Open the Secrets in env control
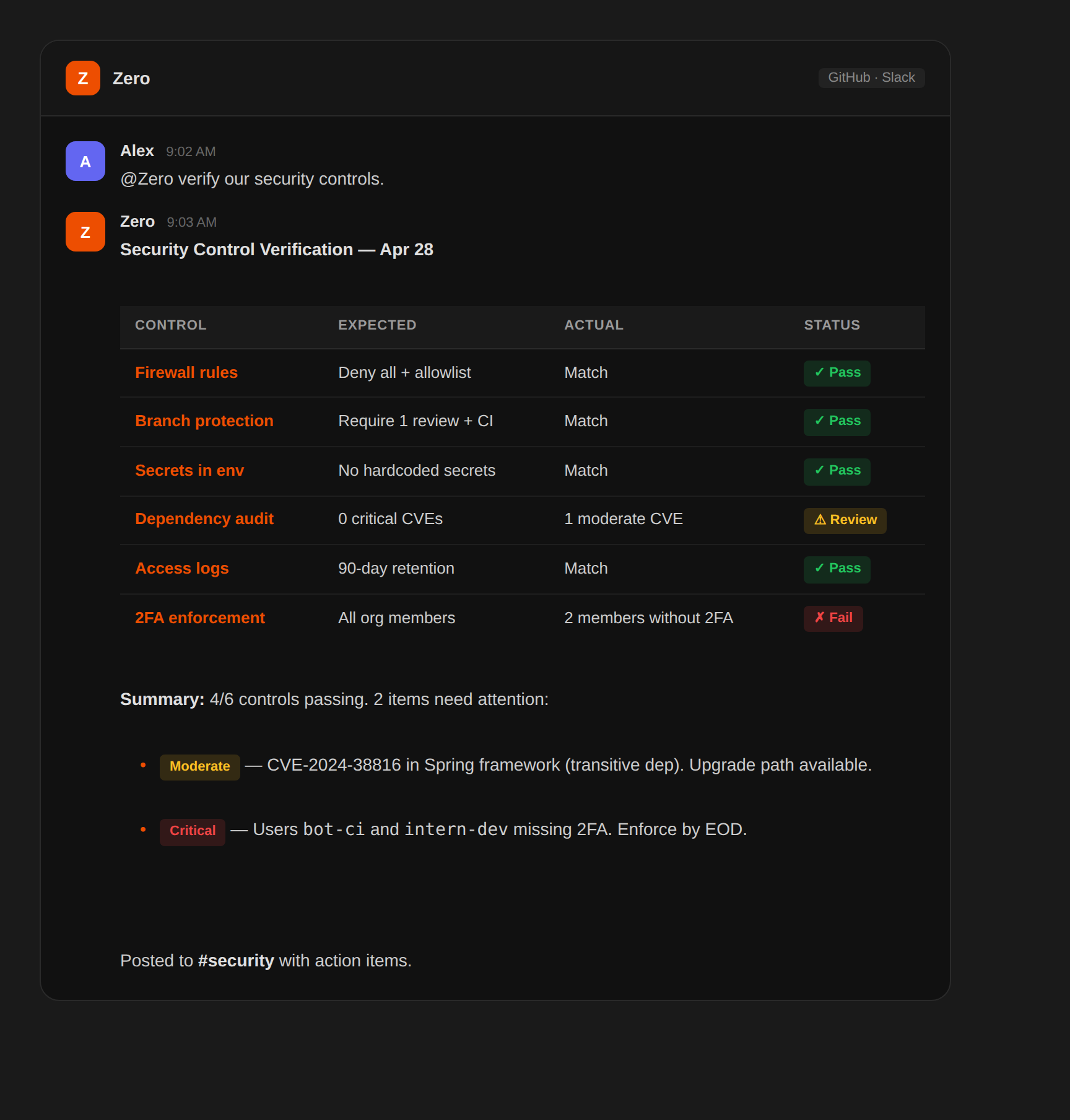 coord(189,470)
